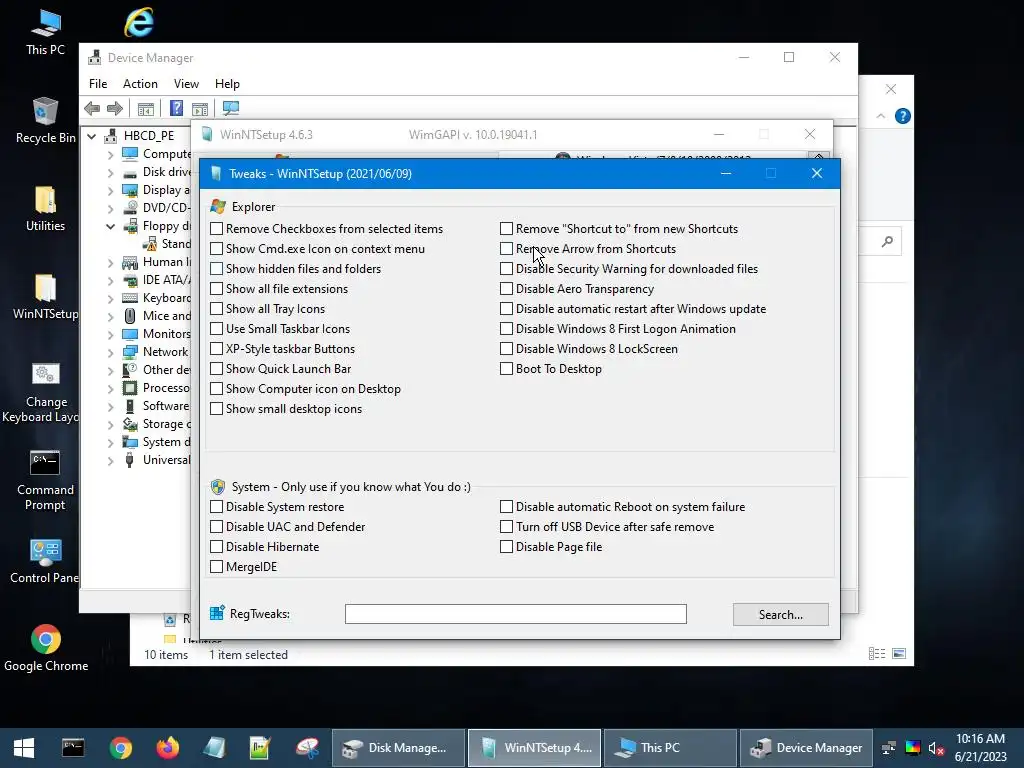Open the Windows Start button
The image size is (1024, 768).
coord(24,748)
